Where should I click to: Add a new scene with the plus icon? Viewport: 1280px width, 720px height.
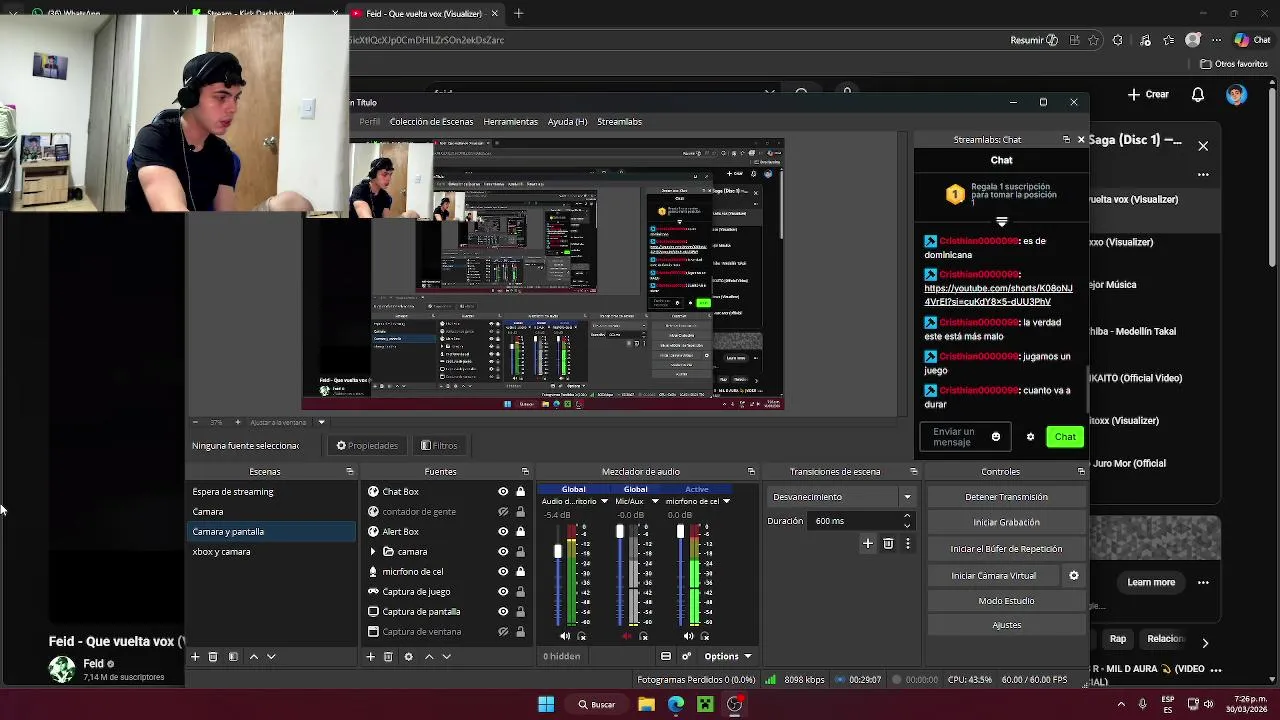(195, 657)
